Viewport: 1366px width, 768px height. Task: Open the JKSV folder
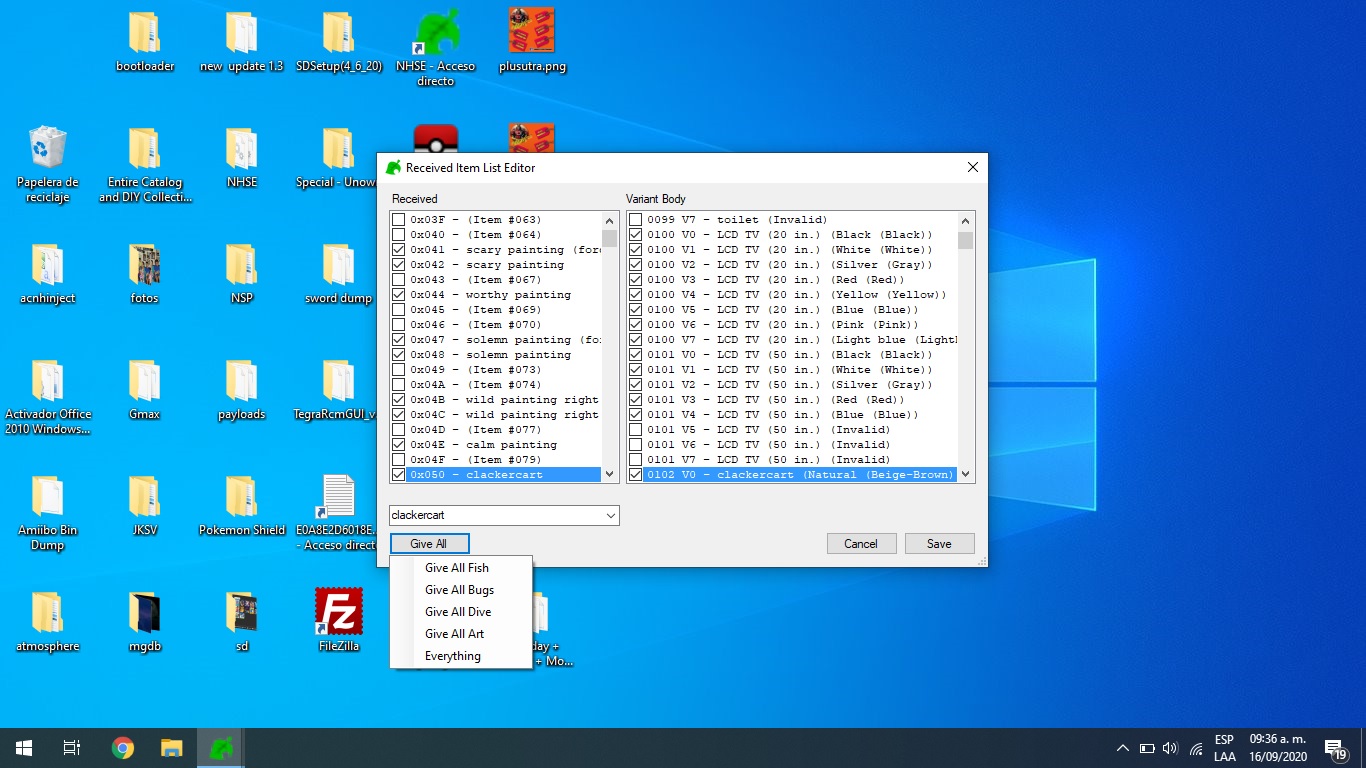[x=145, y=506]
